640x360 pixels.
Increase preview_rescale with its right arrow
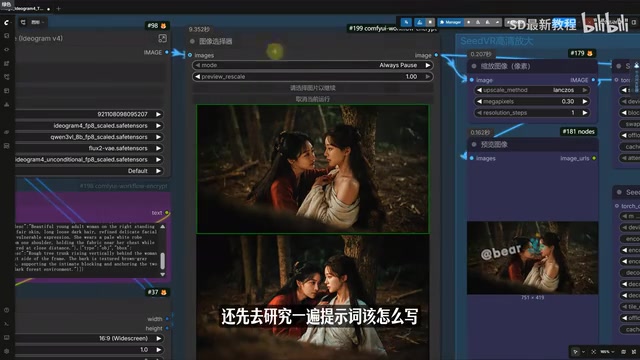[x=428, y=76]
